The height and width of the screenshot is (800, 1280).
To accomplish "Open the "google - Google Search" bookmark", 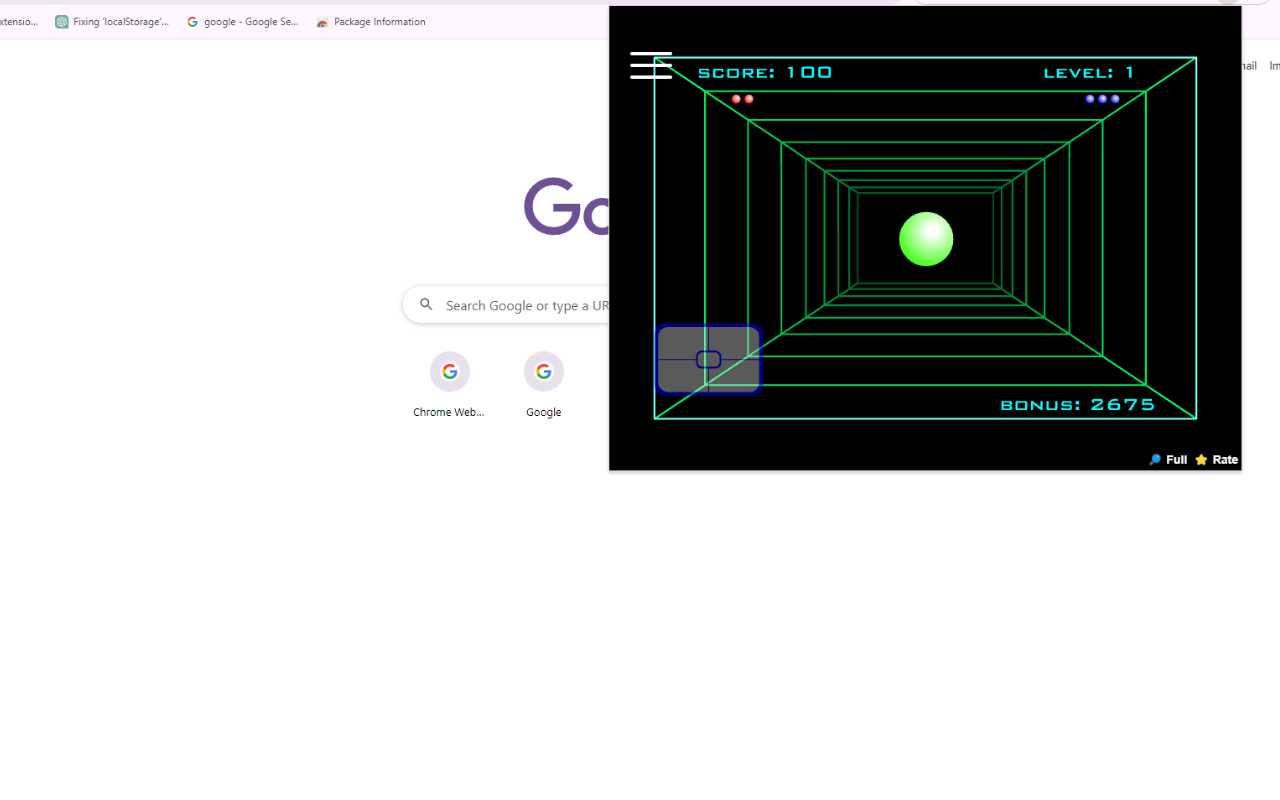I will pos(243,22).
